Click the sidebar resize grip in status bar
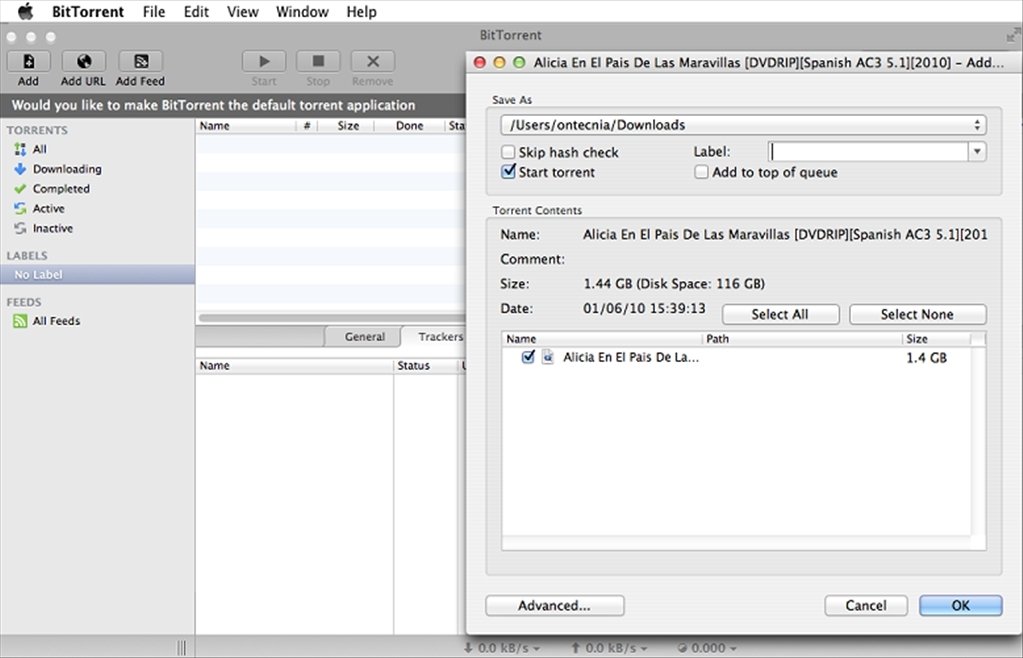 point(181,648)
